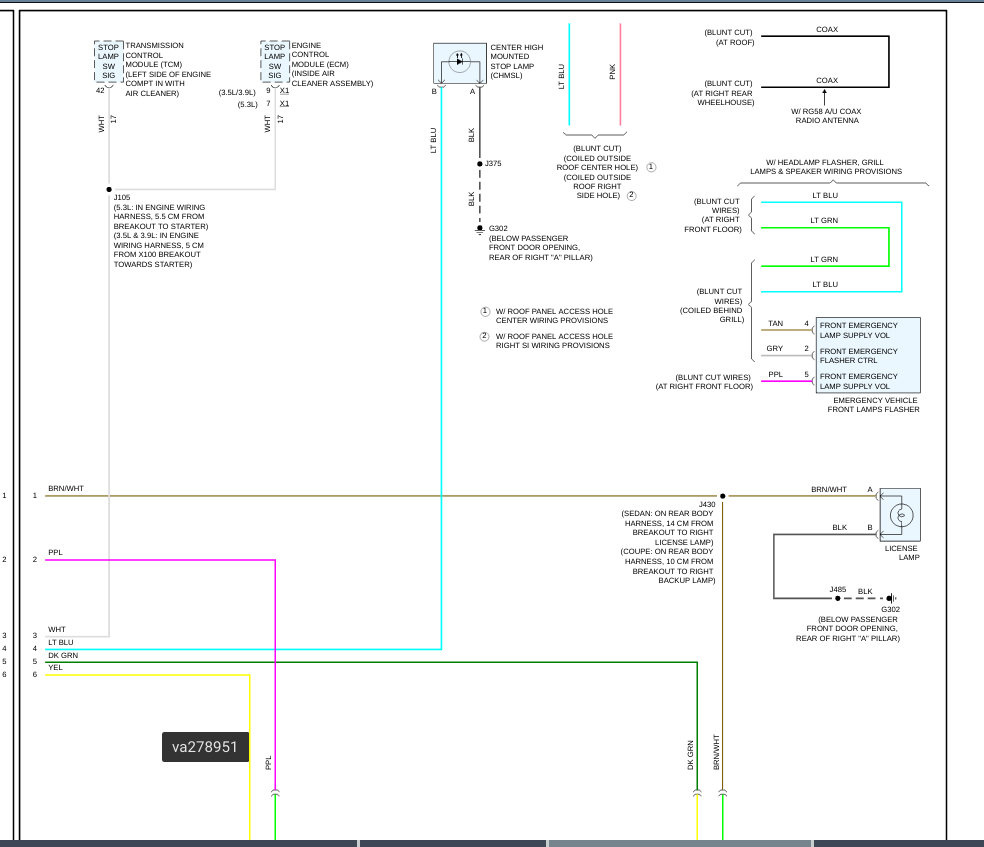Select the J105 splice dot
The width and height of the screenshot is (984, 847).
[109, 189]
